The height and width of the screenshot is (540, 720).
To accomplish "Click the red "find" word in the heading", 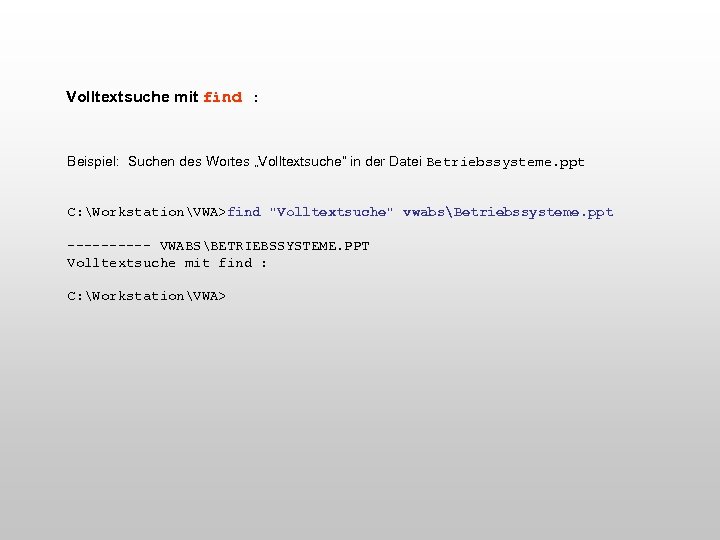I will (x=223, y=97).
